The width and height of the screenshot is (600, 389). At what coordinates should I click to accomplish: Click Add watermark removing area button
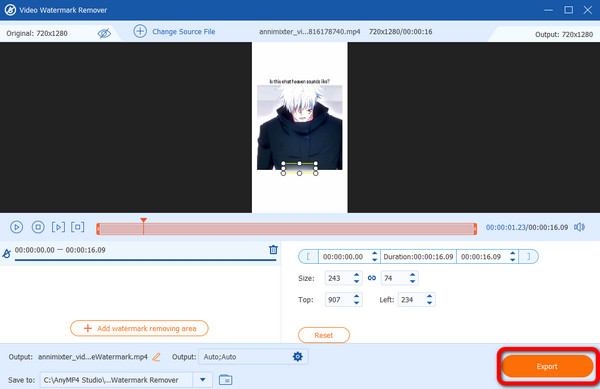pyautogui.click(x=139, y=328)
